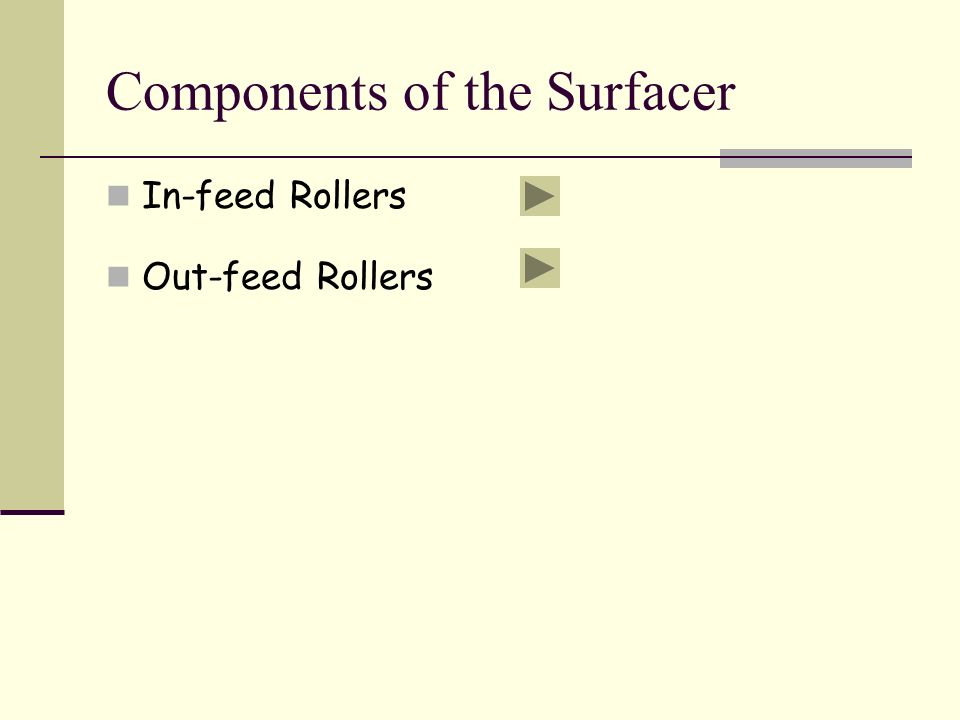
Task: Click the gray accent bar under the title
Action: pos(816,158)
